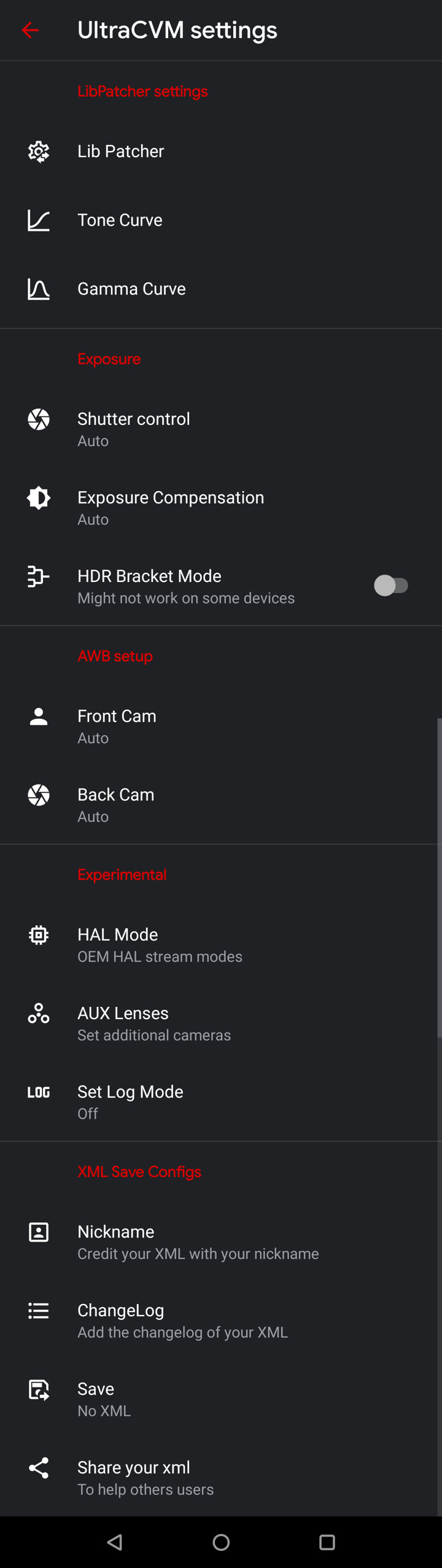Tap Save to export your XML
This screenshot has height=1568, width=442.
click(184, 1399)
